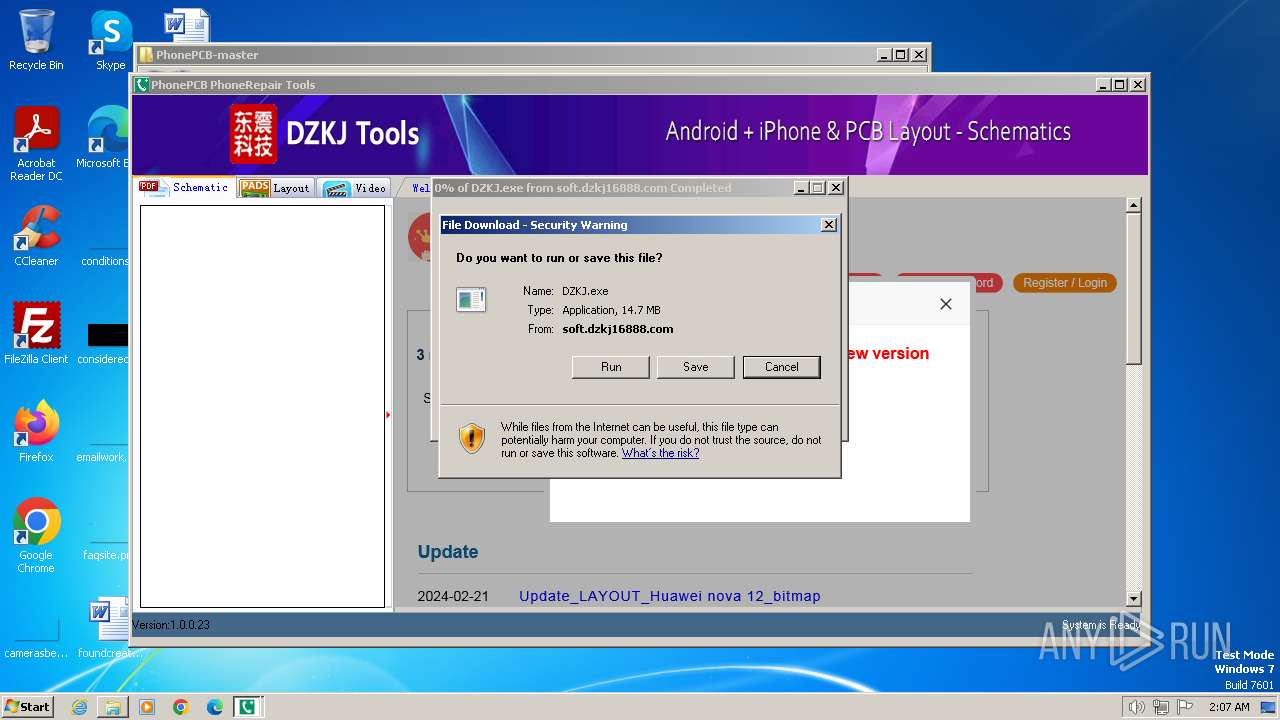Click the network tray icon
This screenshot has width=1280, height=720.
1160,707
